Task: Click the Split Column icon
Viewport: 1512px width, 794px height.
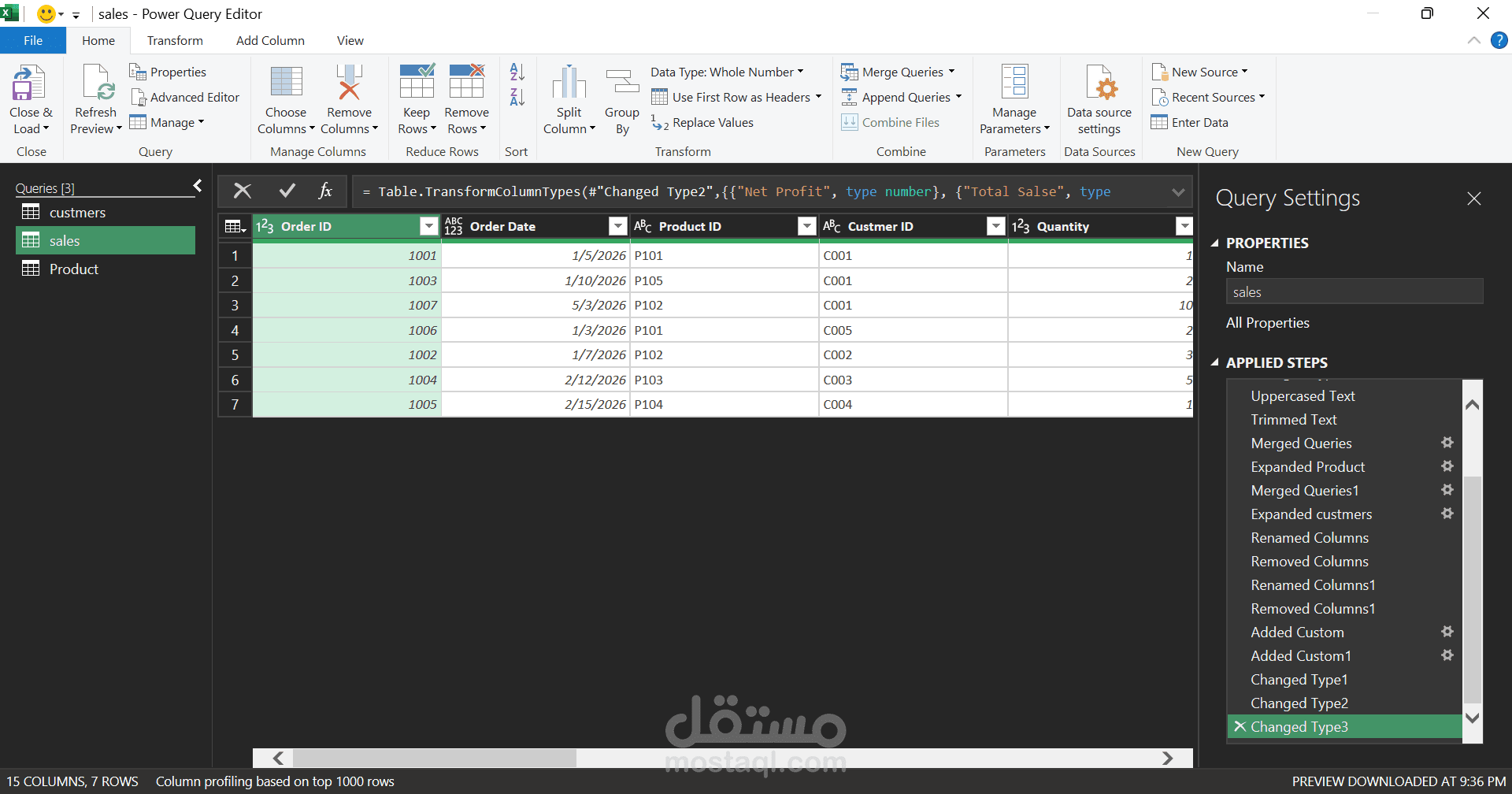Action: click(569, 83)
